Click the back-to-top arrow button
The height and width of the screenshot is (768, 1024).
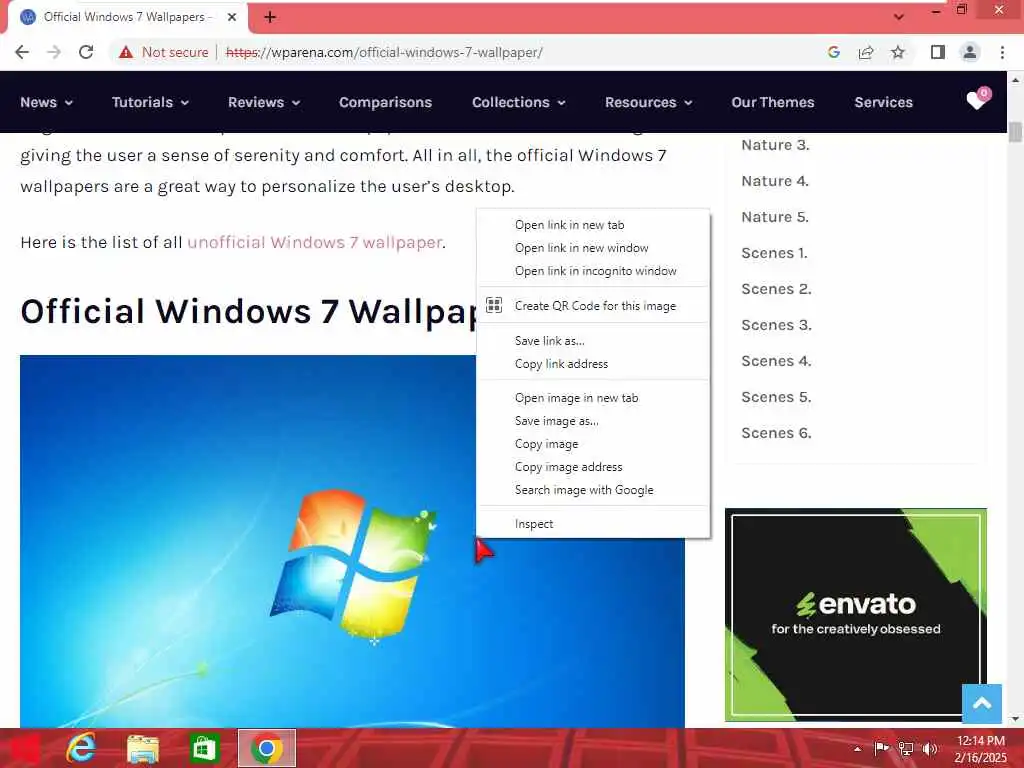[982, 703]
